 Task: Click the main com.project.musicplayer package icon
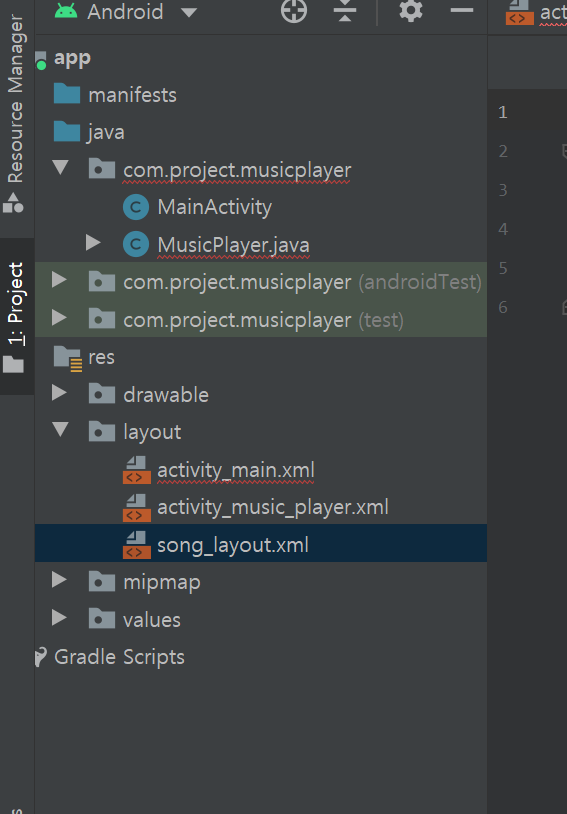(x=102, y=169)
